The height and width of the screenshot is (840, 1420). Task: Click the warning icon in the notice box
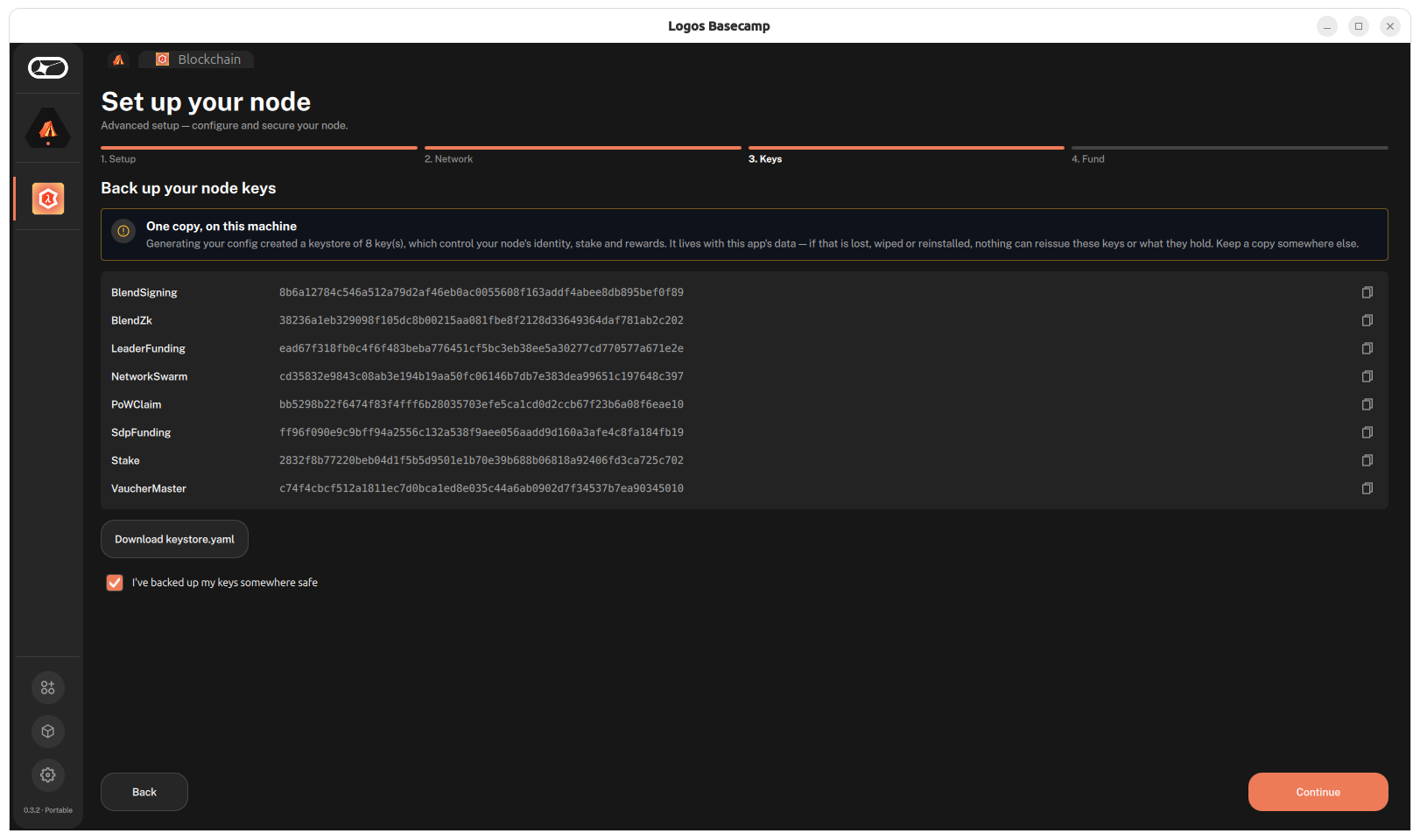click(123, 231)
